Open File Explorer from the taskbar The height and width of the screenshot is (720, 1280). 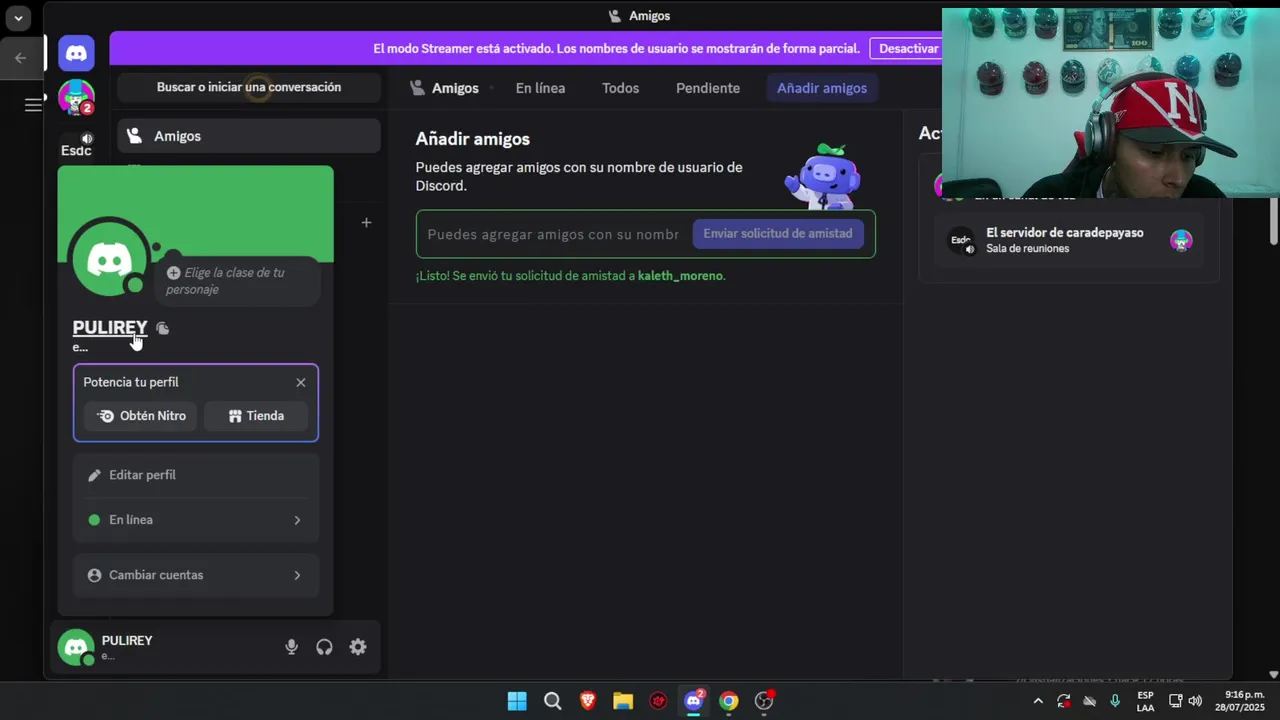click(x=623, y=701)
